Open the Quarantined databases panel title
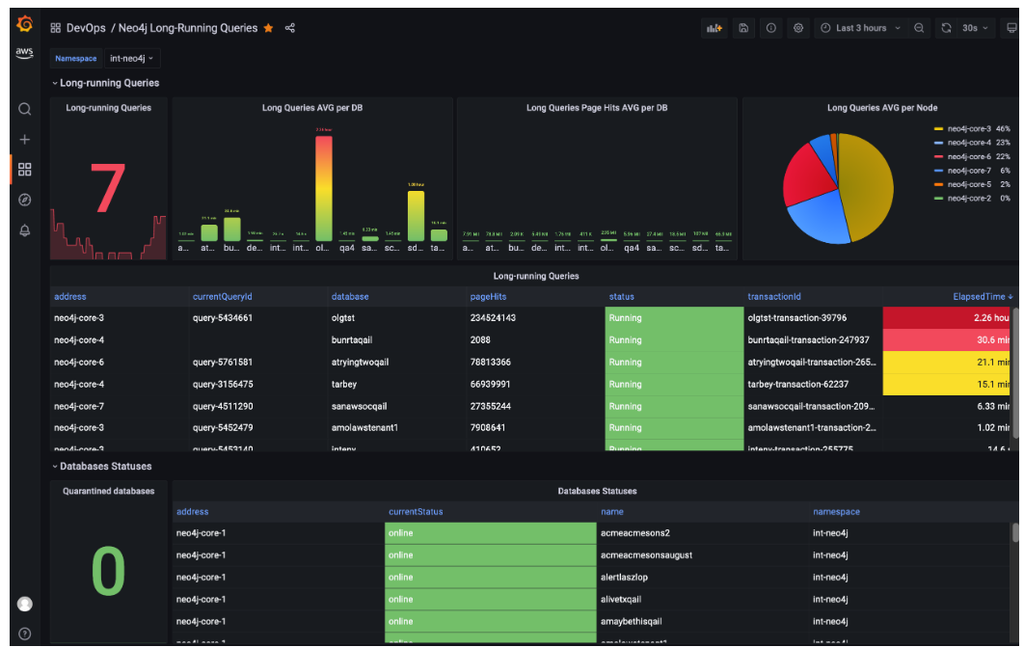The width and height of the screenshot is (1024, 648). [108, 491]
